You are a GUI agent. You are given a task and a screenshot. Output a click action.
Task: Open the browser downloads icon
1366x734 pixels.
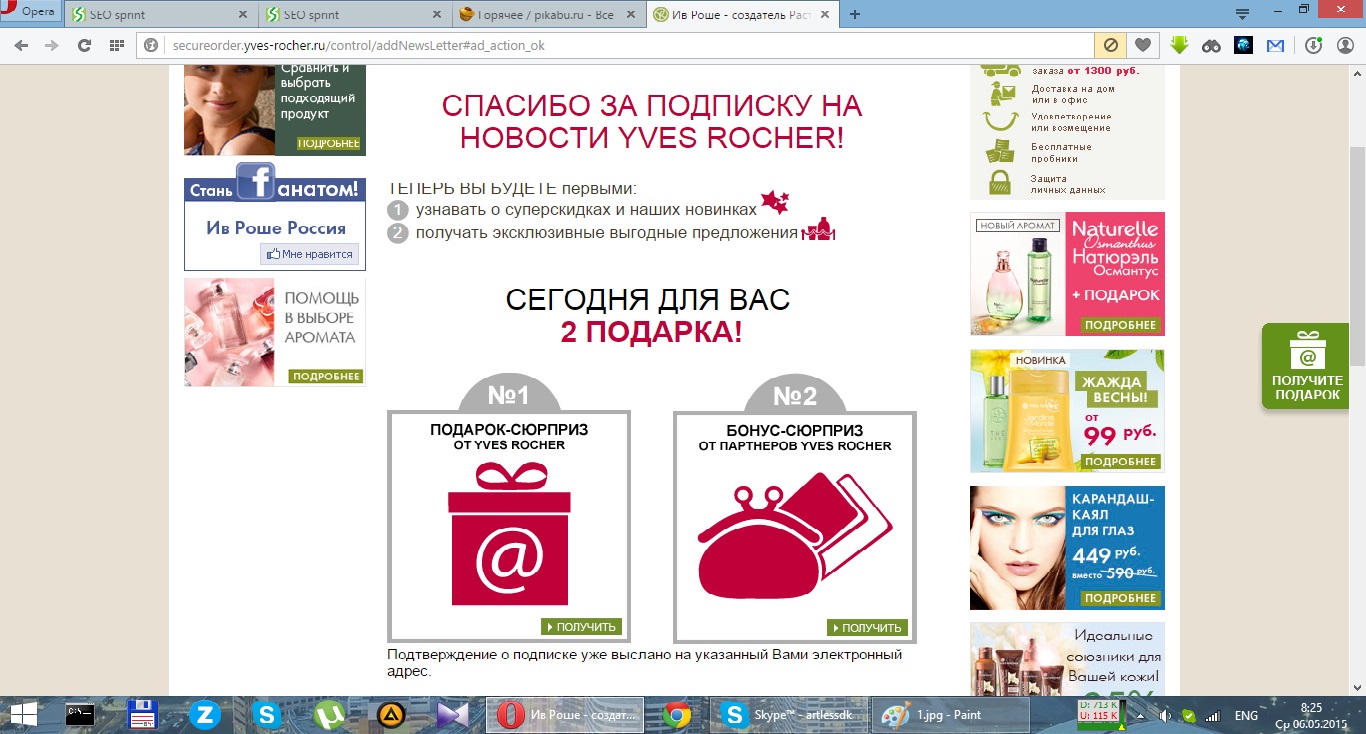(x=1314, y=45)
